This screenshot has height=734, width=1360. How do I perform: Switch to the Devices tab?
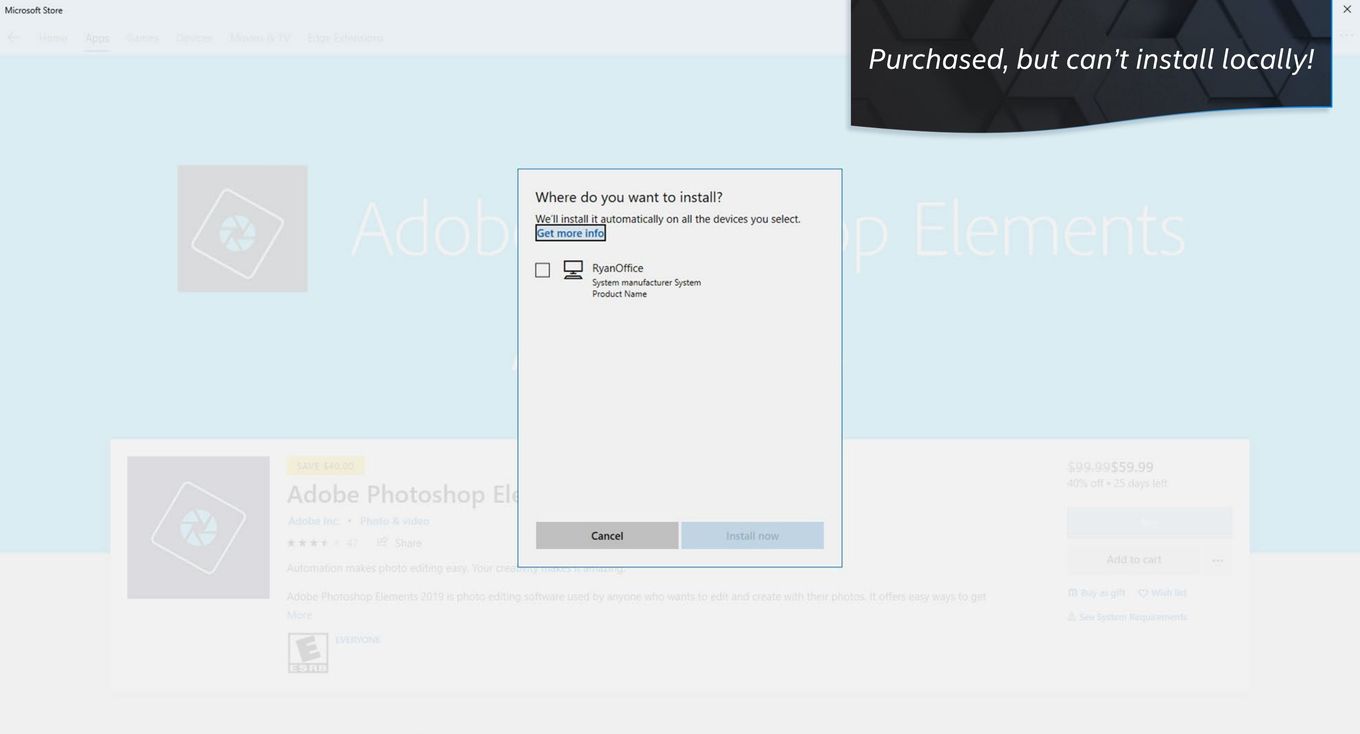pyautogui.click(x=194, y=38)
